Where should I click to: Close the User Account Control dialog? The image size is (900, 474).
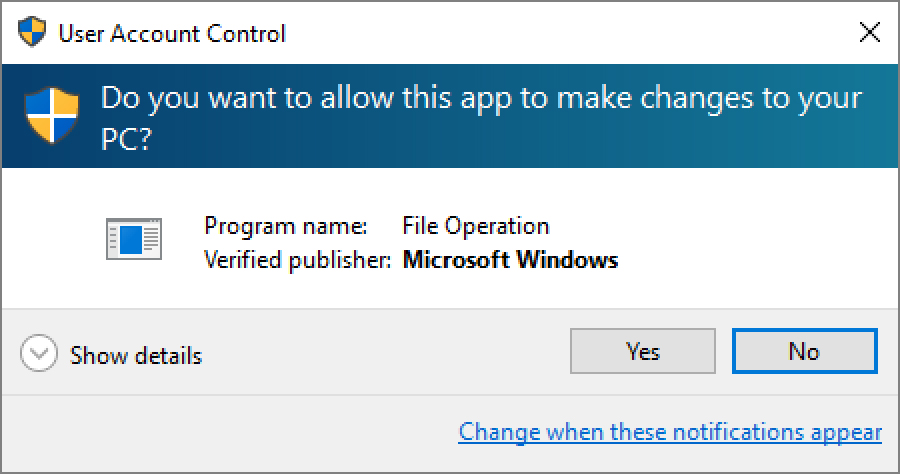coord(869,33)
